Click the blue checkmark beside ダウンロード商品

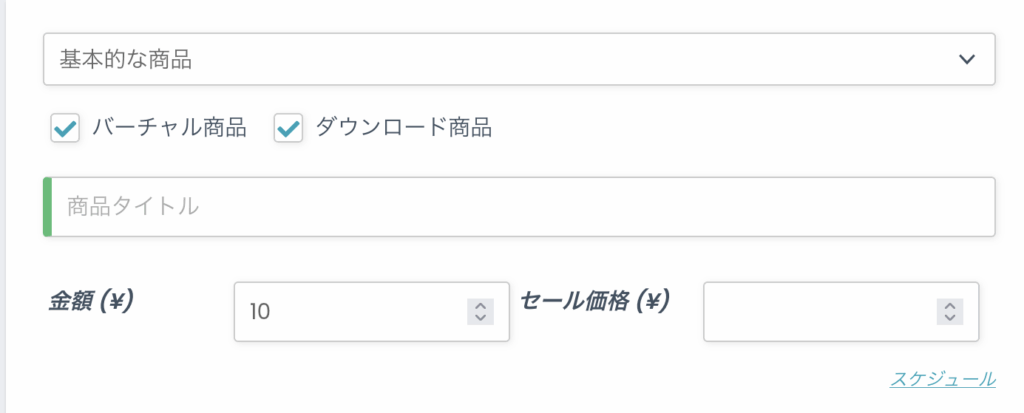tap(288, 129)
